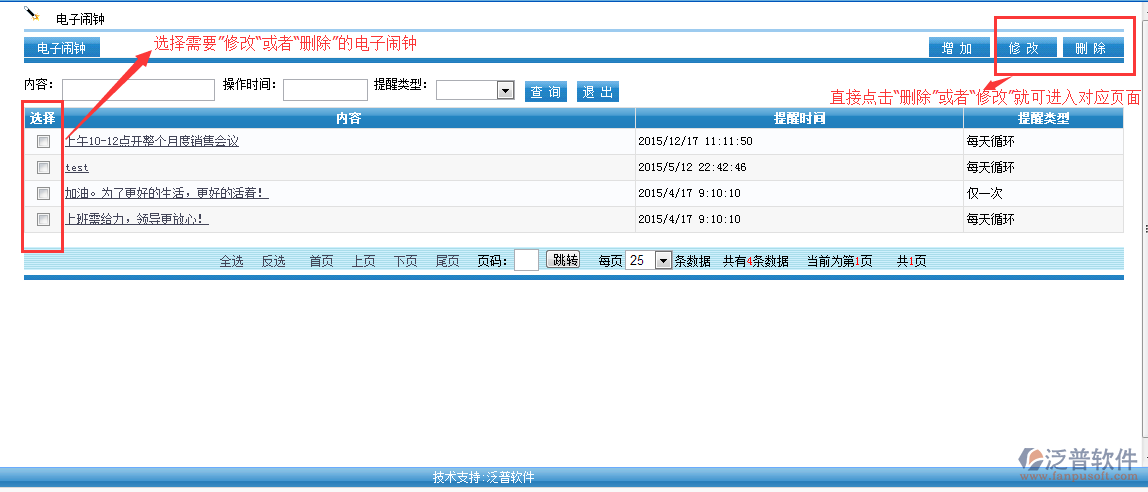Screen dimensions: 1148x492
Task: Click 反选 to invert selection
Action: 273,261
